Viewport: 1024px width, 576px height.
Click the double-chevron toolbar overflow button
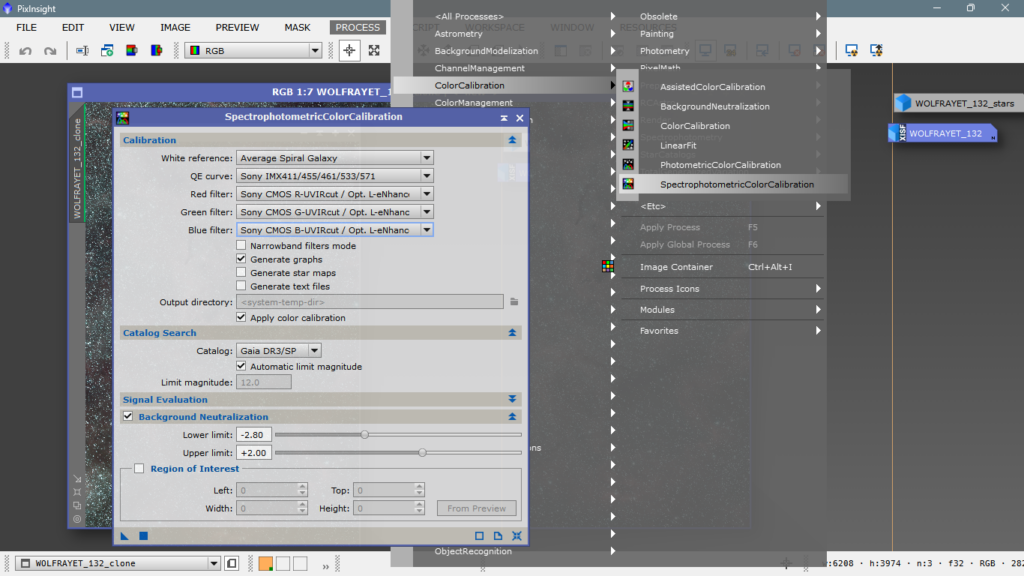[325, 566]
